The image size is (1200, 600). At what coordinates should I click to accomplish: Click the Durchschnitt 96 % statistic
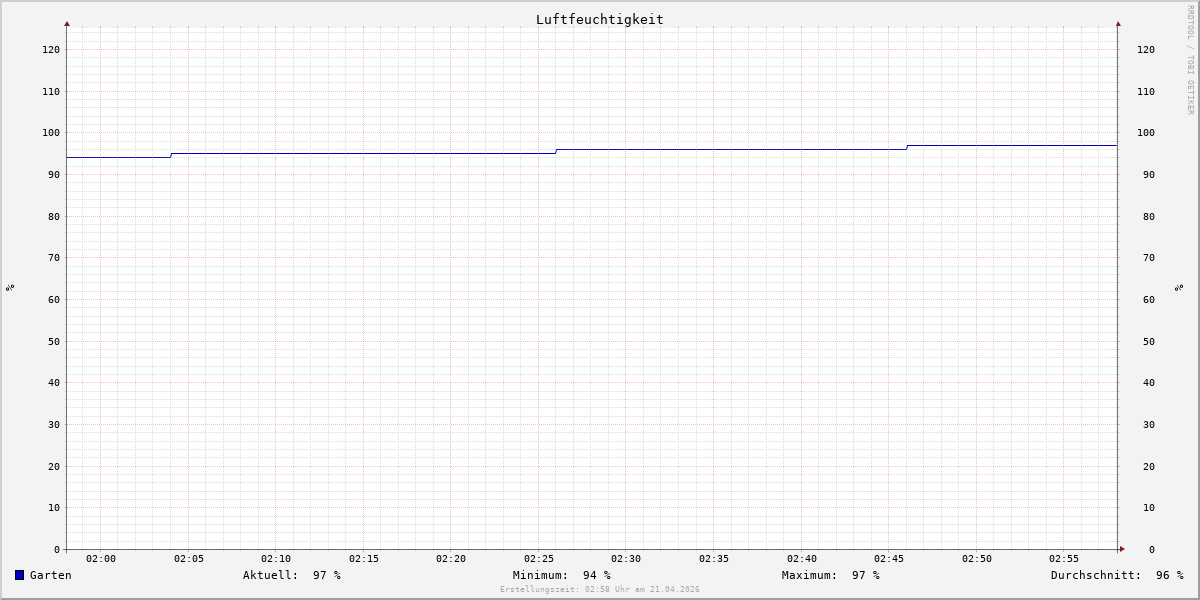point(1116,575)
